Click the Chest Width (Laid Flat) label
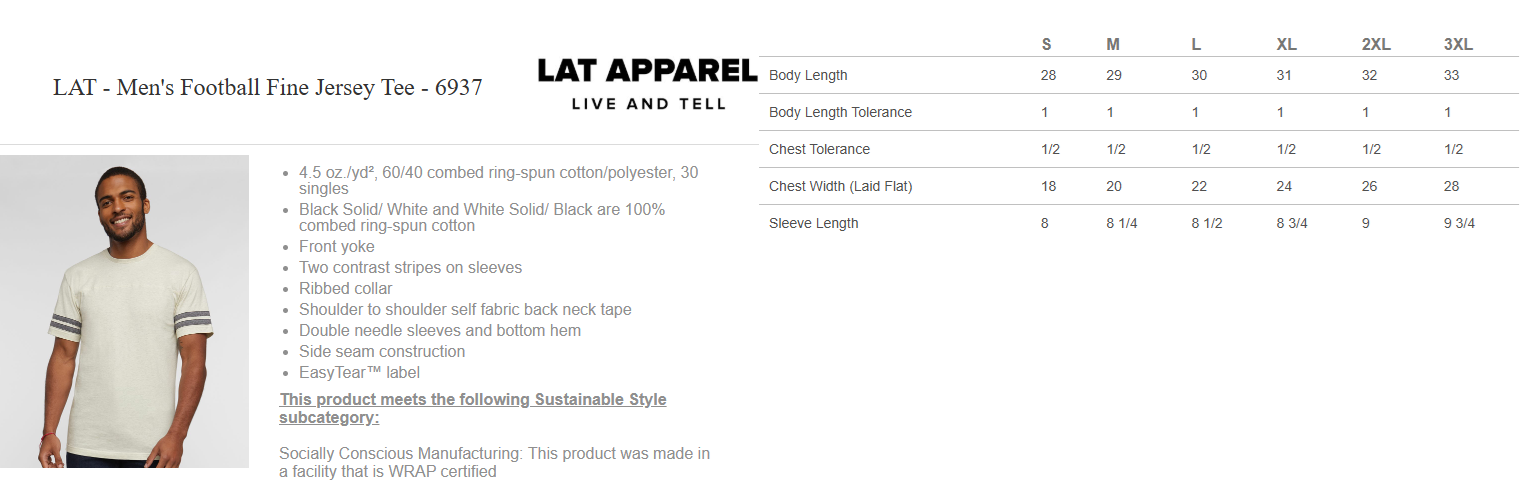Screen dimensions: 1536x496 coord(840,186)
